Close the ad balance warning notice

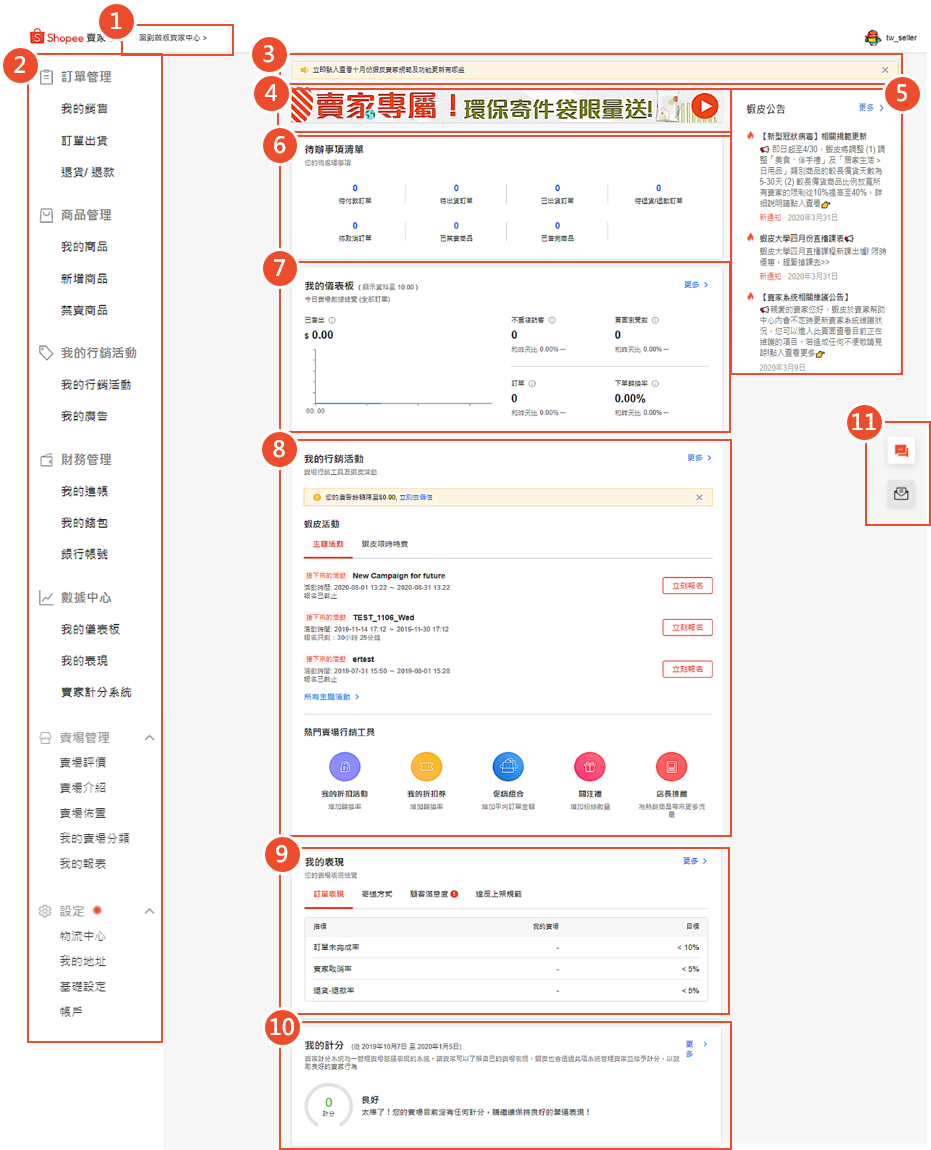pos(699,497)
